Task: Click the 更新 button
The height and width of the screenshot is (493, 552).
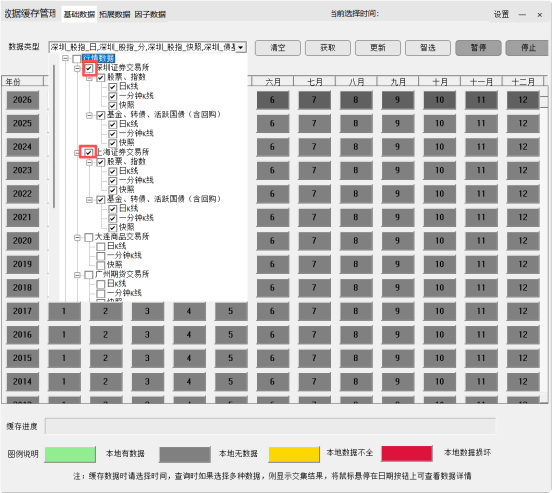Action: [378, 48]
